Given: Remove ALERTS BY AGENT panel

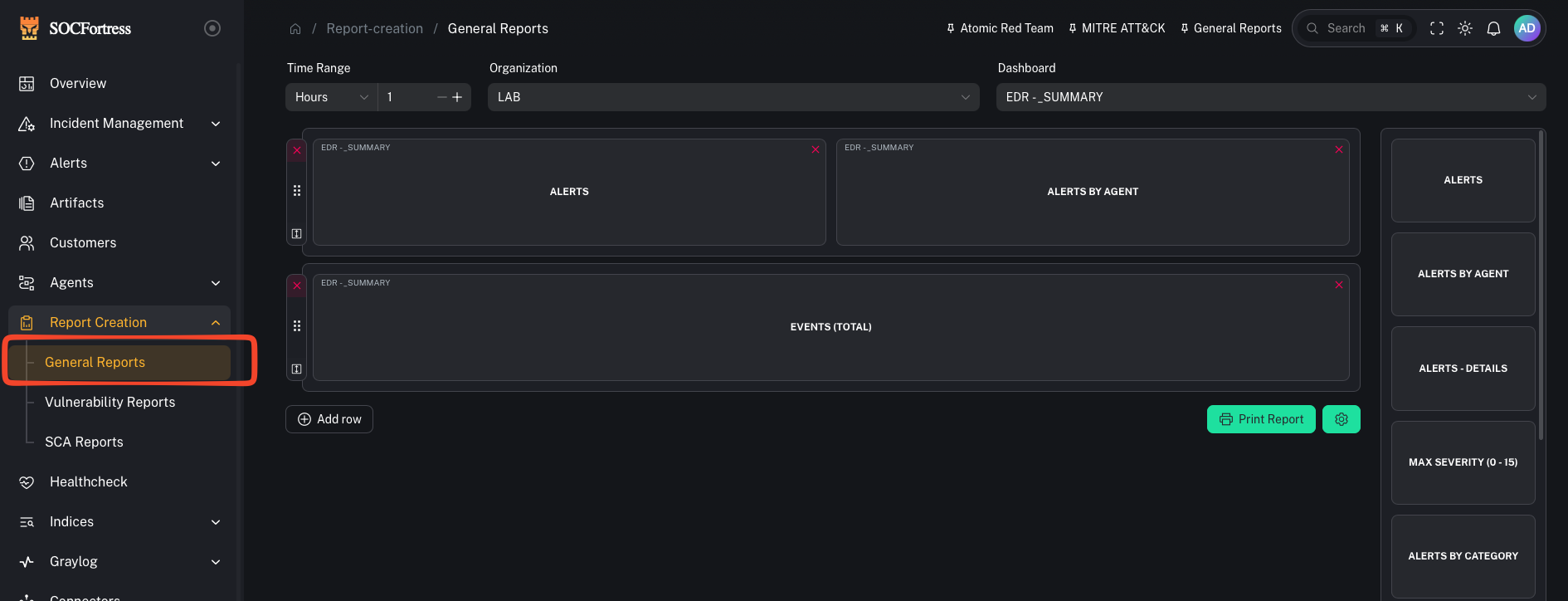Looking at the screenshot, I should (1339, 149).
